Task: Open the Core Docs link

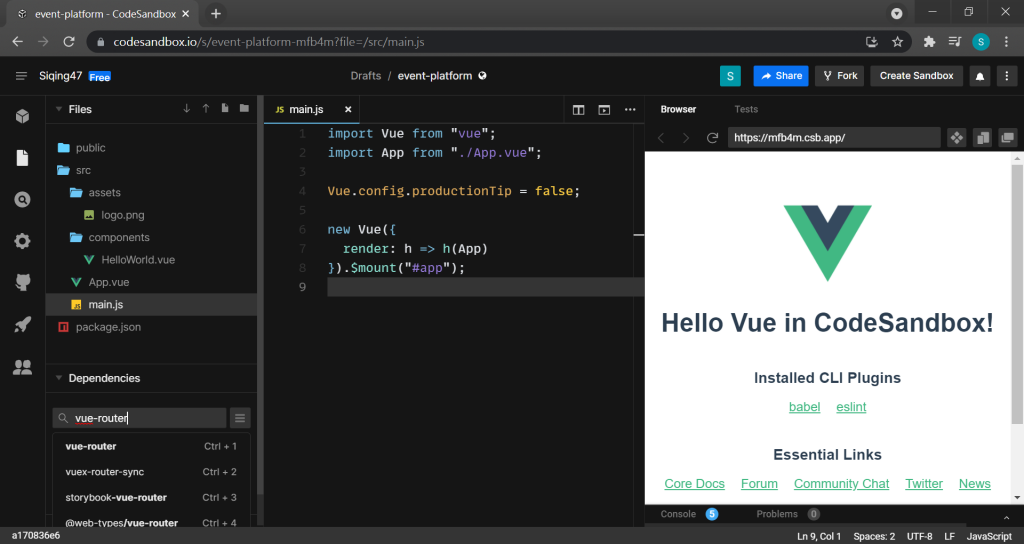Action: (x=694, y=484)
